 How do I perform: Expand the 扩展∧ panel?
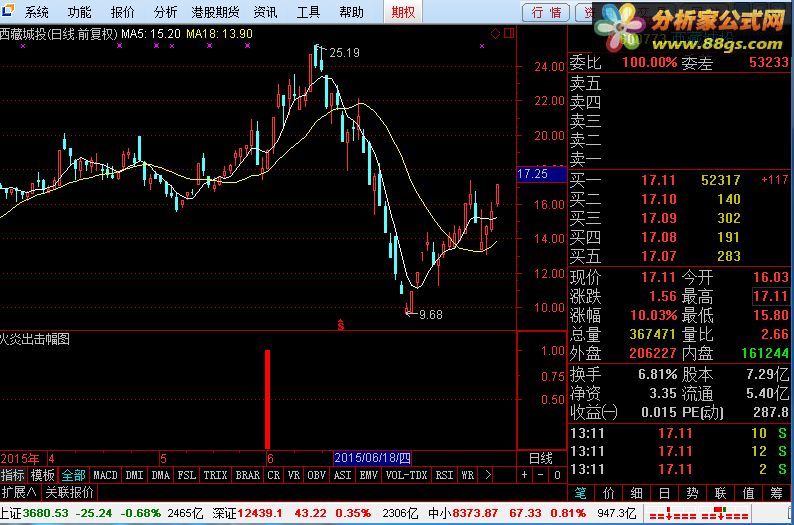tap(19, 492)
